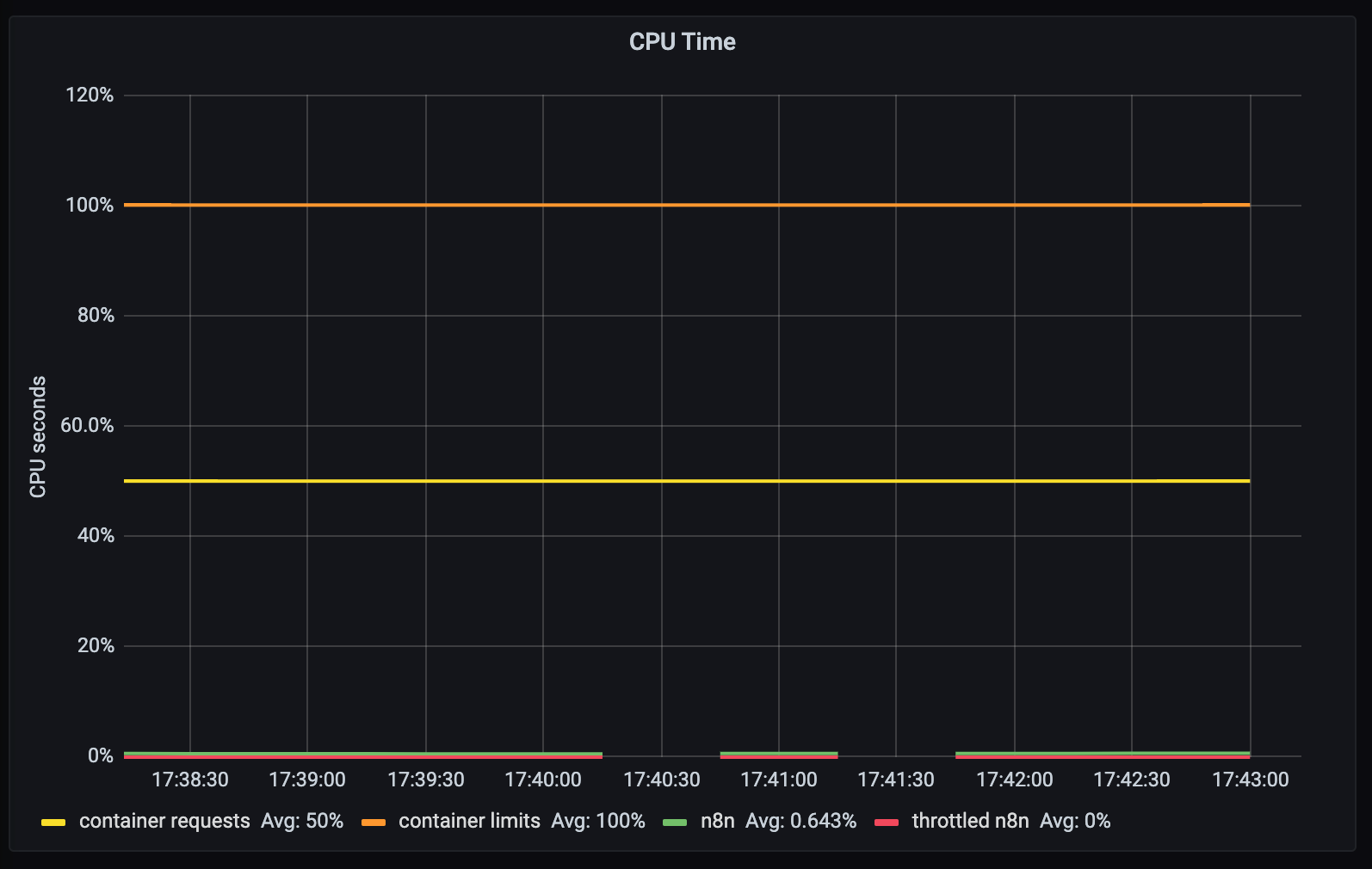Viewport: 1372px width, 869px height.
Task: Click the 100% y-axis label
Action: 90,205
